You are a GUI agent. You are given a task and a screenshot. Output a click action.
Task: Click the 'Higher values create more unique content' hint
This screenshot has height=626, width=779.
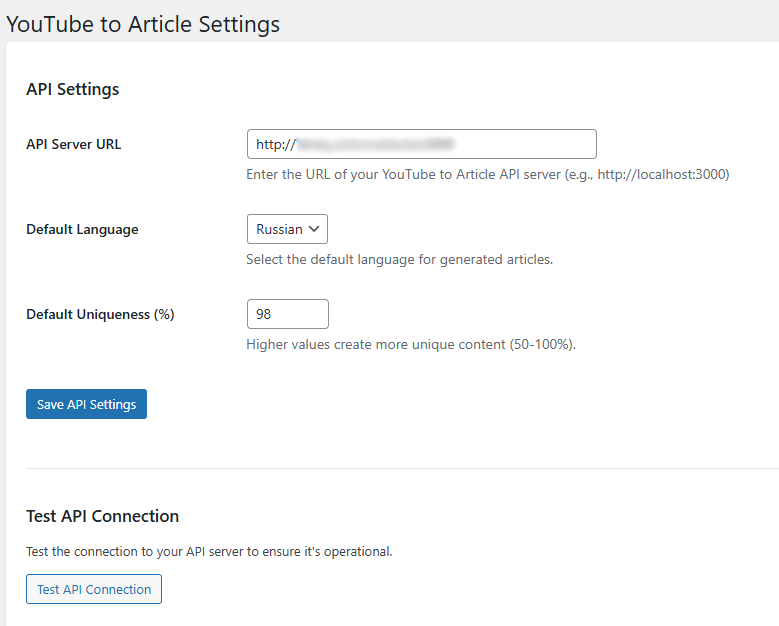[x=411, y=344]
